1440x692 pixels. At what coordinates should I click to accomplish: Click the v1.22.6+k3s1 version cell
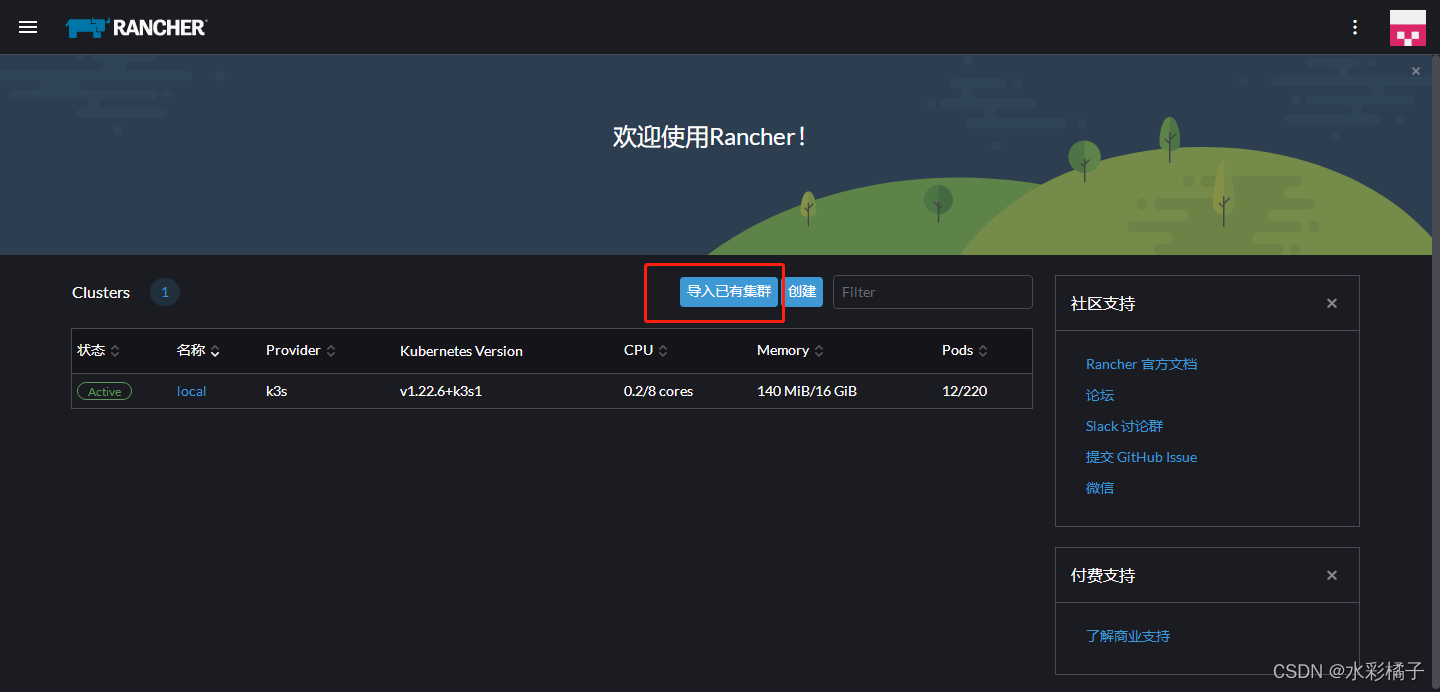(x=441, y=391)
